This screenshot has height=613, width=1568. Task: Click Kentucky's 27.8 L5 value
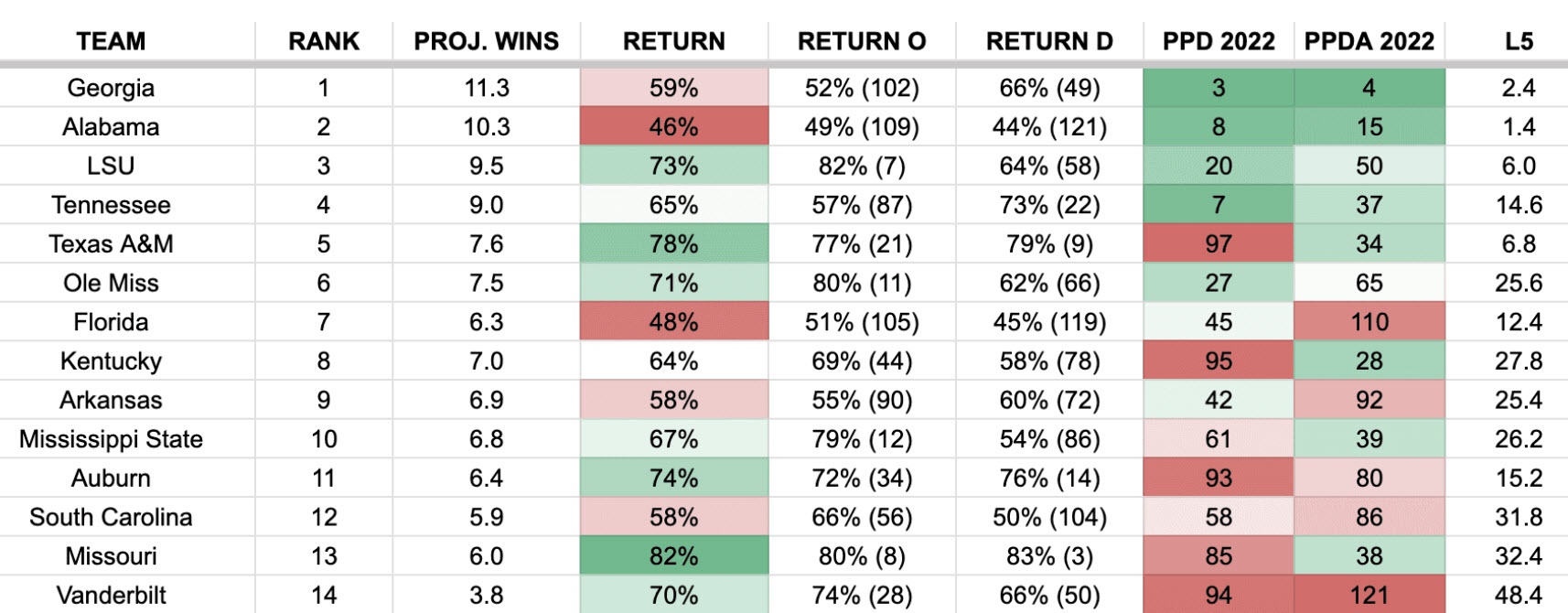(x=1519, y=361)
